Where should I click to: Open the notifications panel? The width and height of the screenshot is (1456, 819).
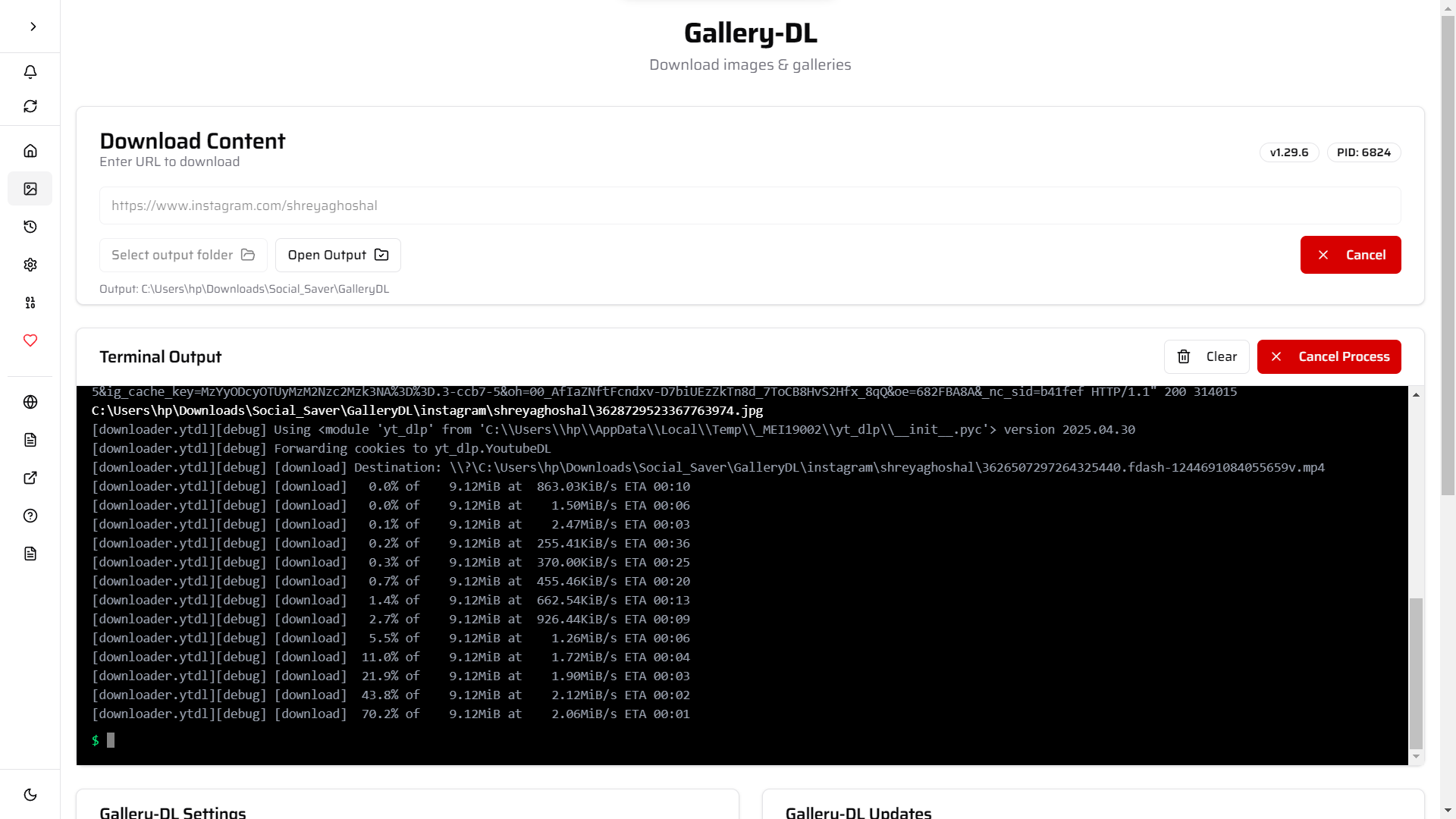[30, 71]
